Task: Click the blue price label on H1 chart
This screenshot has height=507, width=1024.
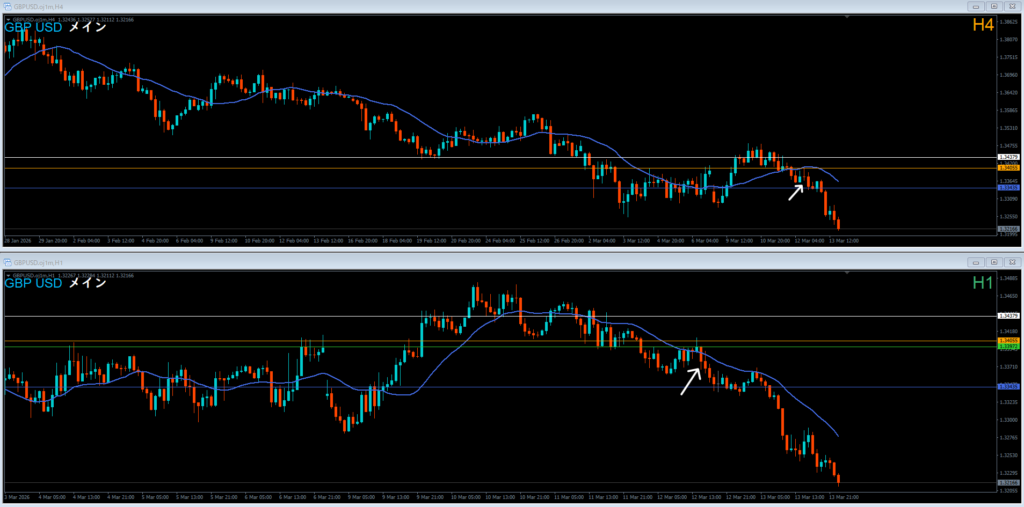Action: [1008, 387]
